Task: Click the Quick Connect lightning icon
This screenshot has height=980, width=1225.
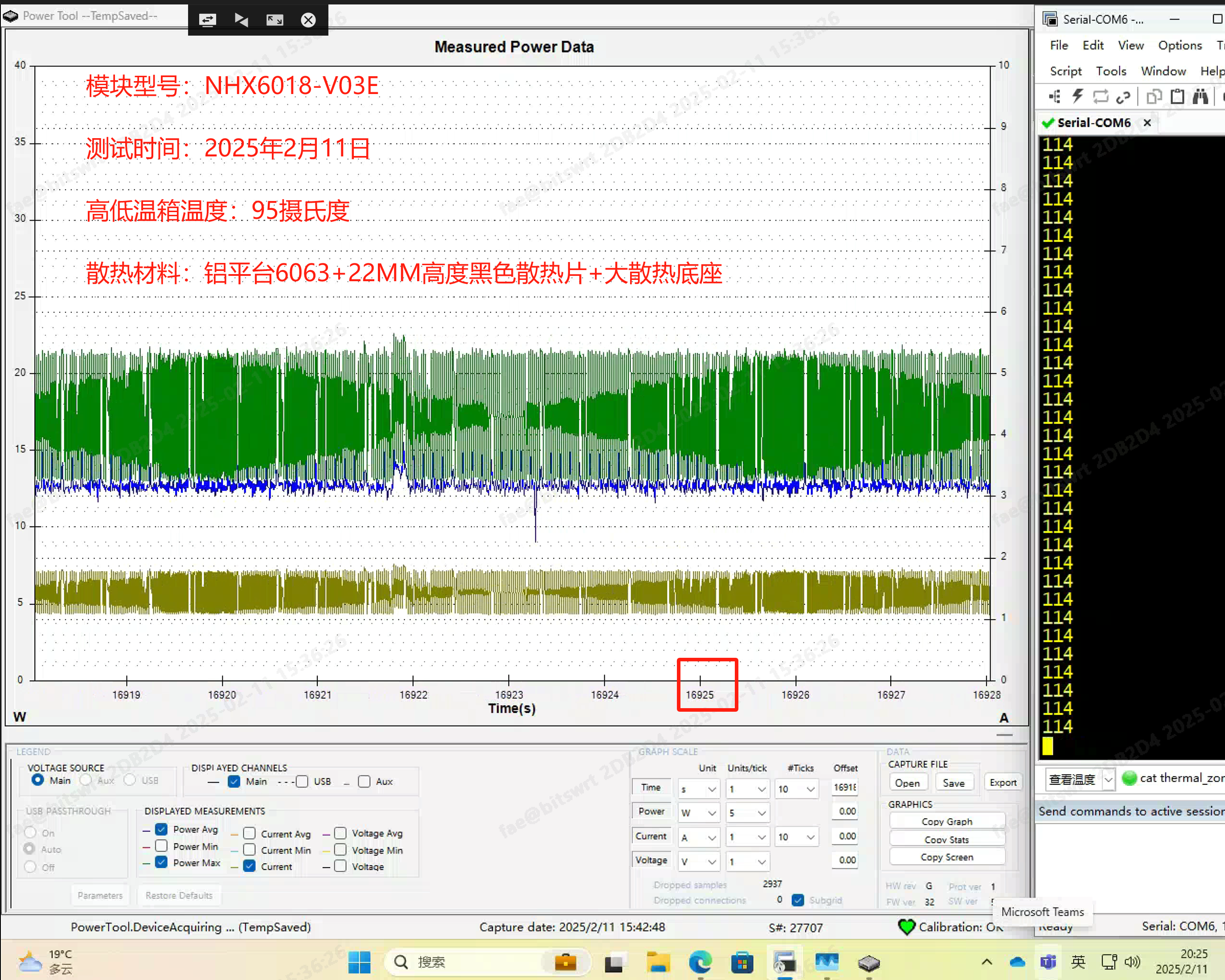Action: (1077, 97)
